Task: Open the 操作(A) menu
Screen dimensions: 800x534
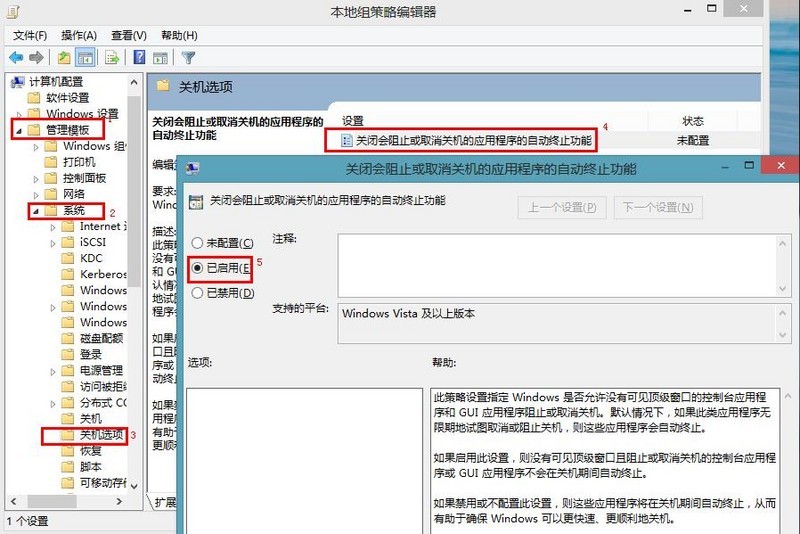Action: tap(79, 35)
